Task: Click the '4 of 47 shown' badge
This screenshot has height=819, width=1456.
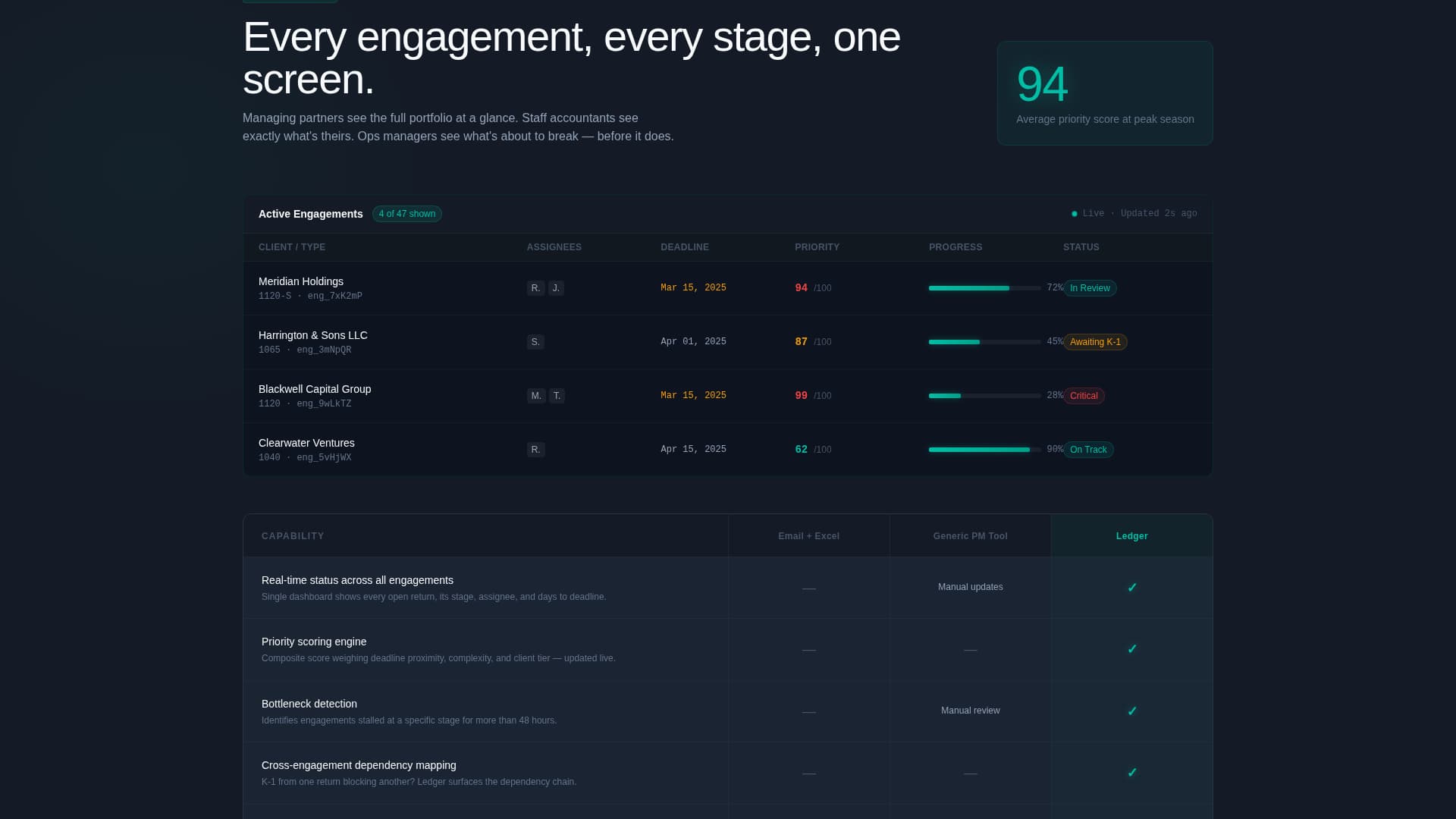Action: (407, 214)
